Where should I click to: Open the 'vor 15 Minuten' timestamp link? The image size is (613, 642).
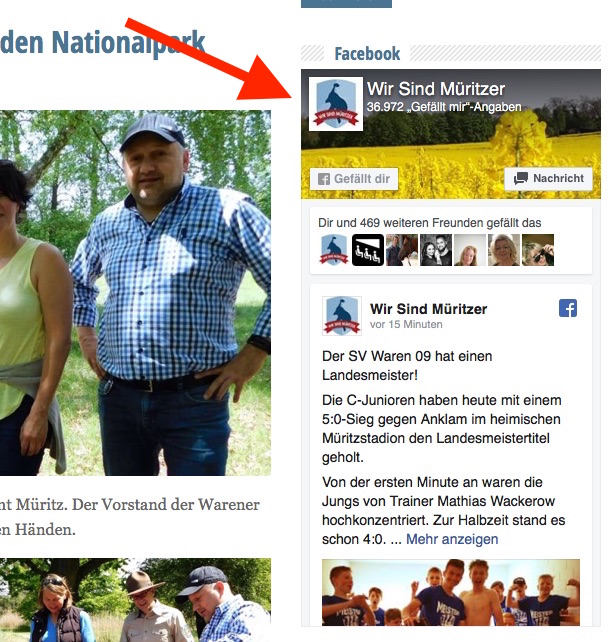tap(406, 324)
